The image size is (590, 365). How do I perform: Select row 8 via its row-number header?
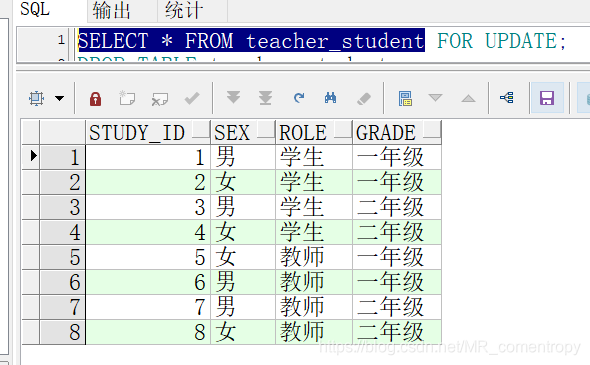(x=62, y=332)
